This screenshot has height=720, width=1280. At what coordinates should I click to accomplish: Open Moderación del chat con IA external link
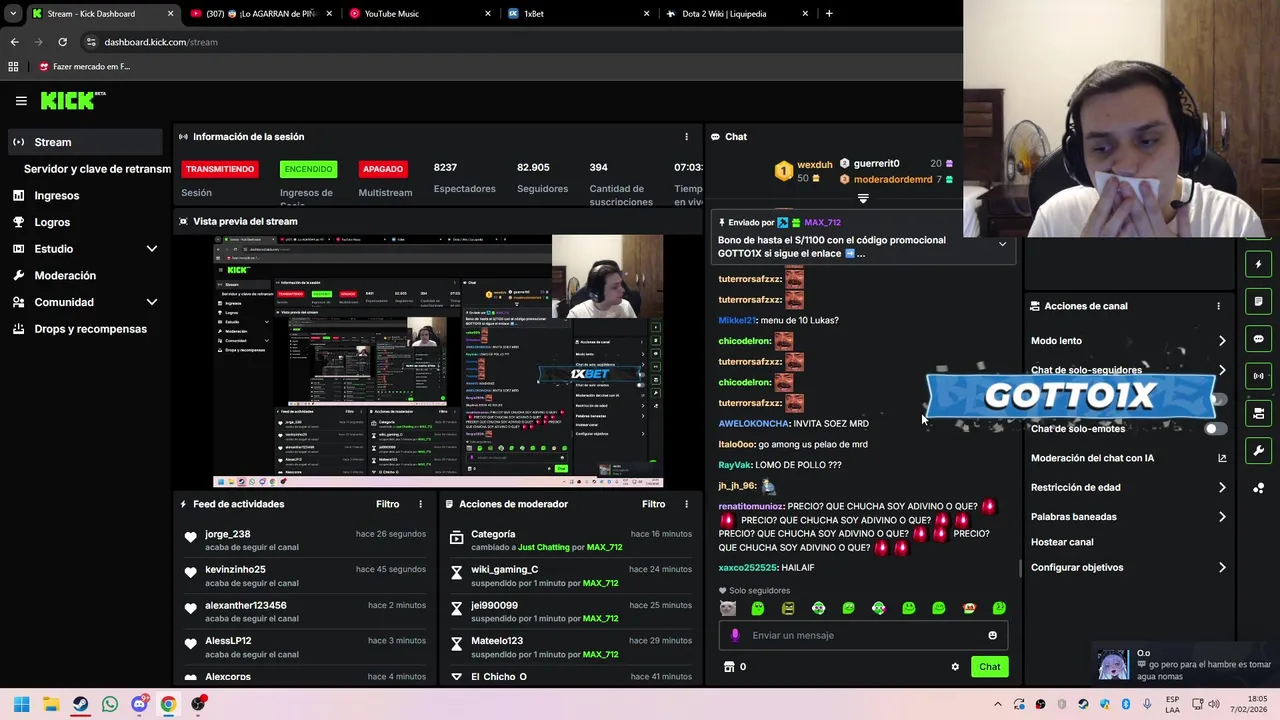click(x=1222, y=458)
